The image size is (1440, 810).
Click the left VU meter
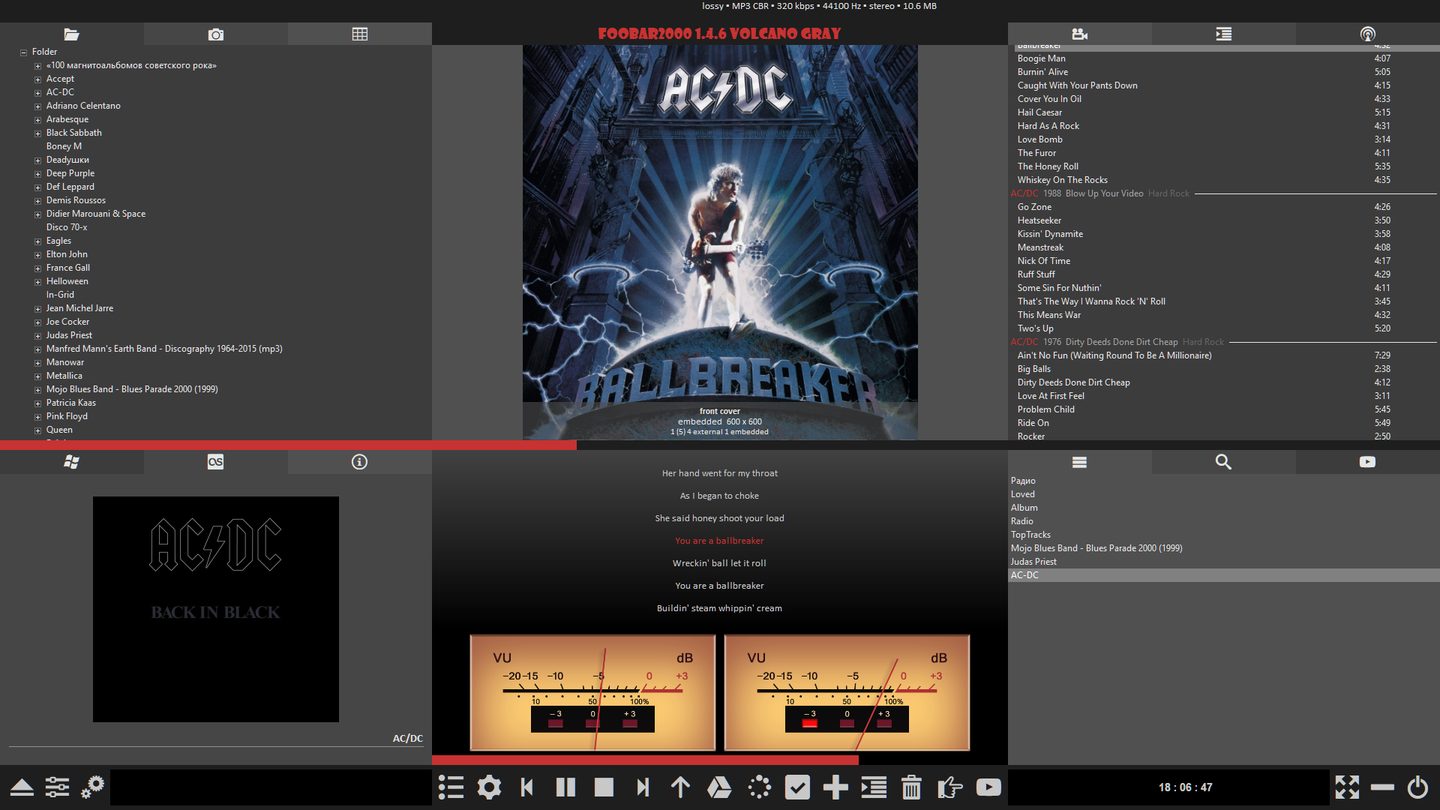[593, 692]
